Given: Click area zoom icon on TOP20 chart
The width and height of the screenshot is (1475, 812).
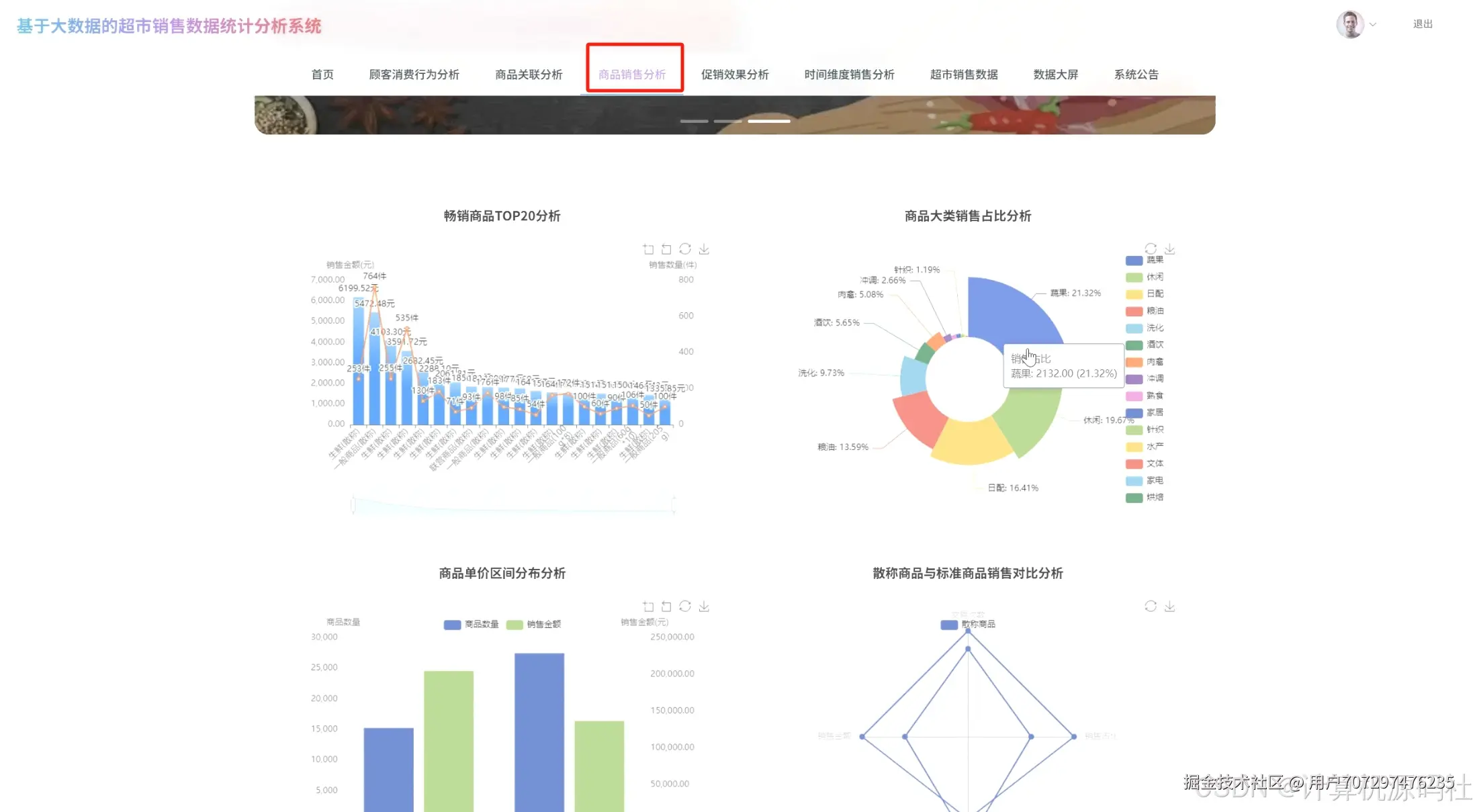Looking at the screenshot, I should [x=648, y=249].
